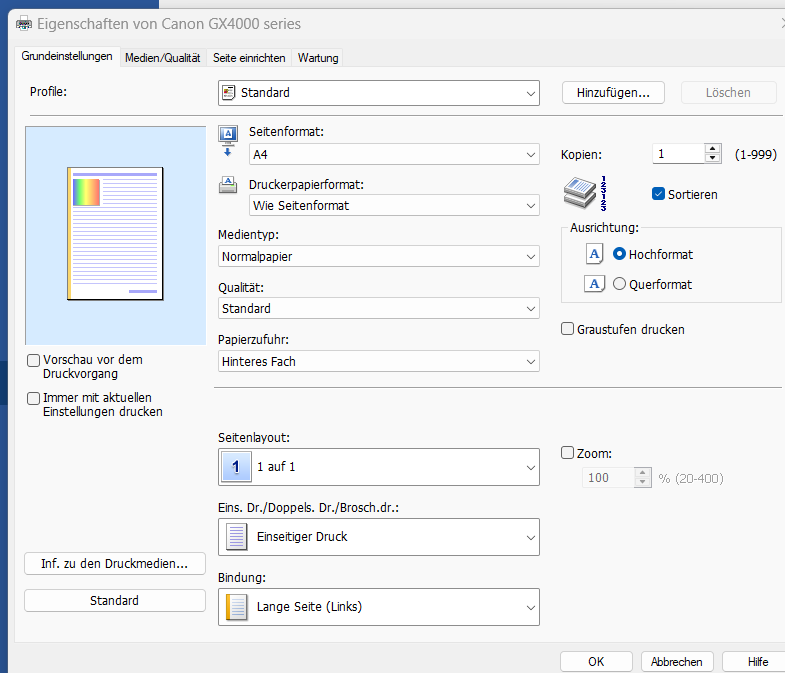The height and width of the screenshot is (673, 785).
Task: Click the printer icon in the title bar
Action: (24, 24)
